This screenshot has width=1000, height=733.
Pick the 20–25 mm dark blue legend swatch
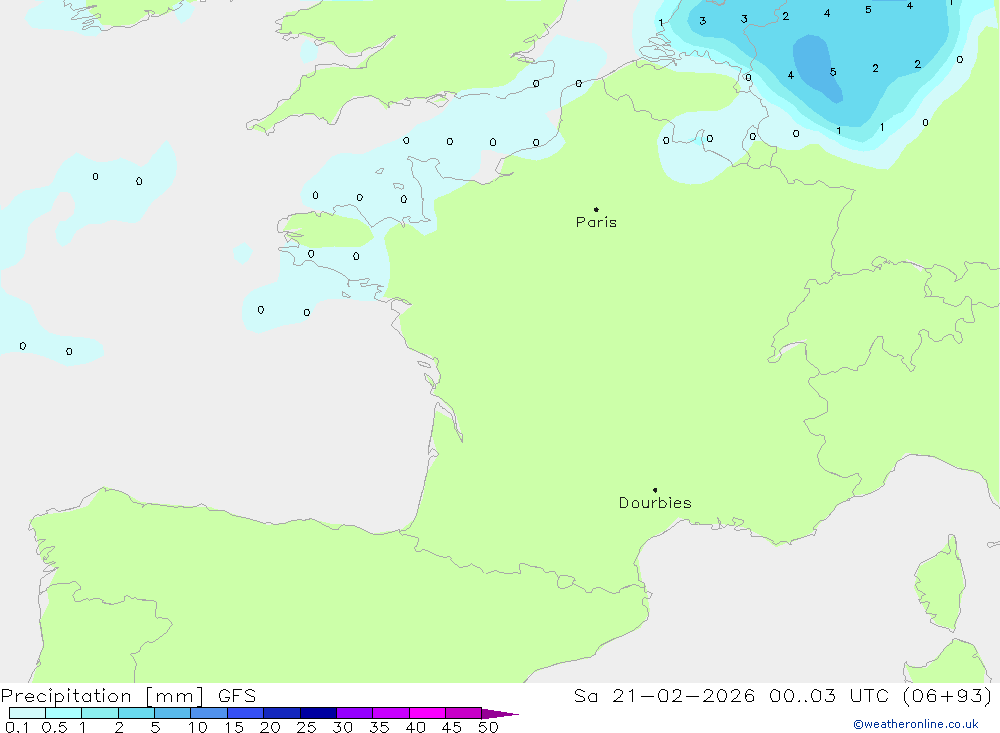pos(282,713)
